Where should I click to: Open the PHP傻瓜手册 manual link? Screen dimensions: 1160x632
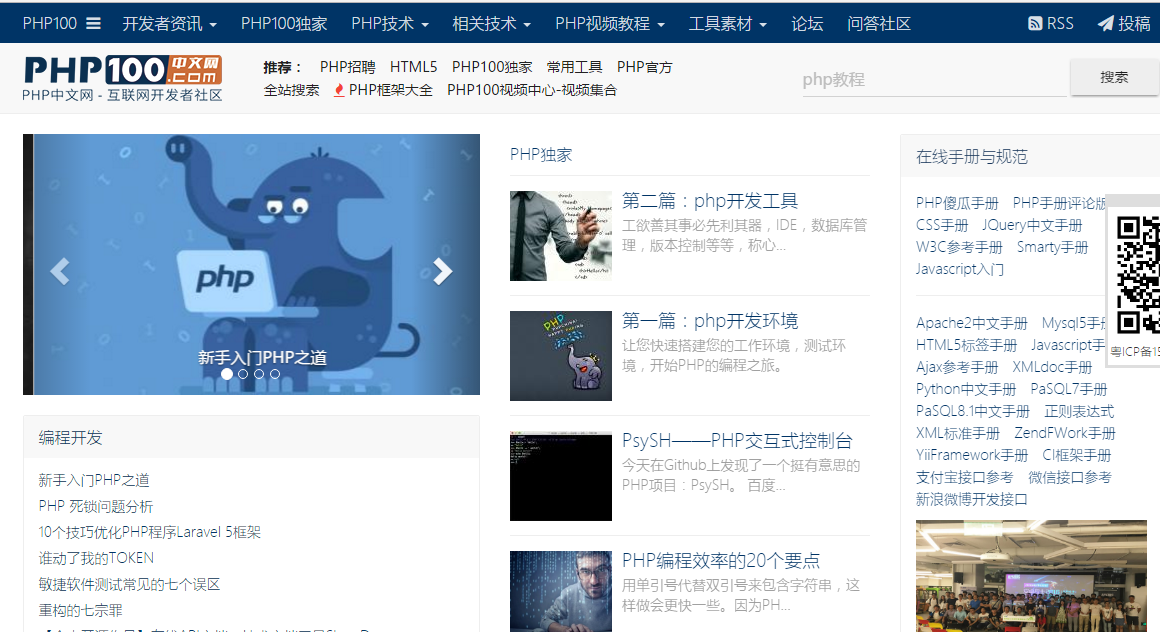coord(957,203)
